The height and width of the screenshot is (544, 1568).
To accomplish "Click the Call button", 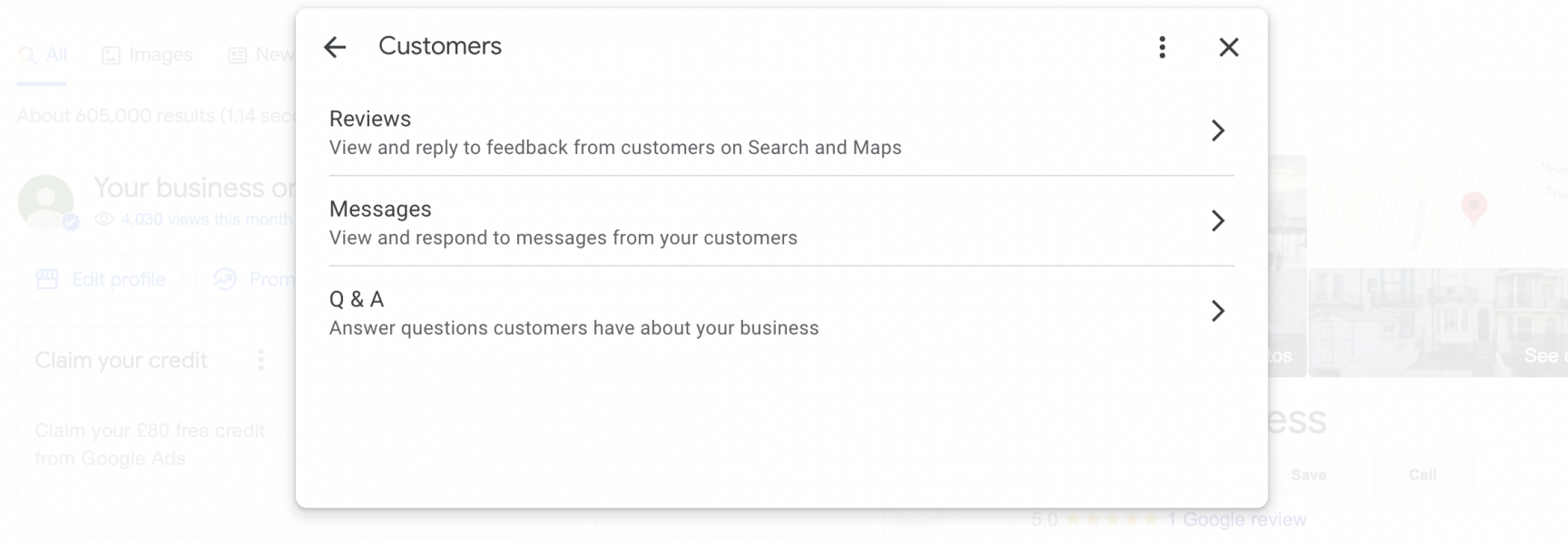I will [1422, 474].
